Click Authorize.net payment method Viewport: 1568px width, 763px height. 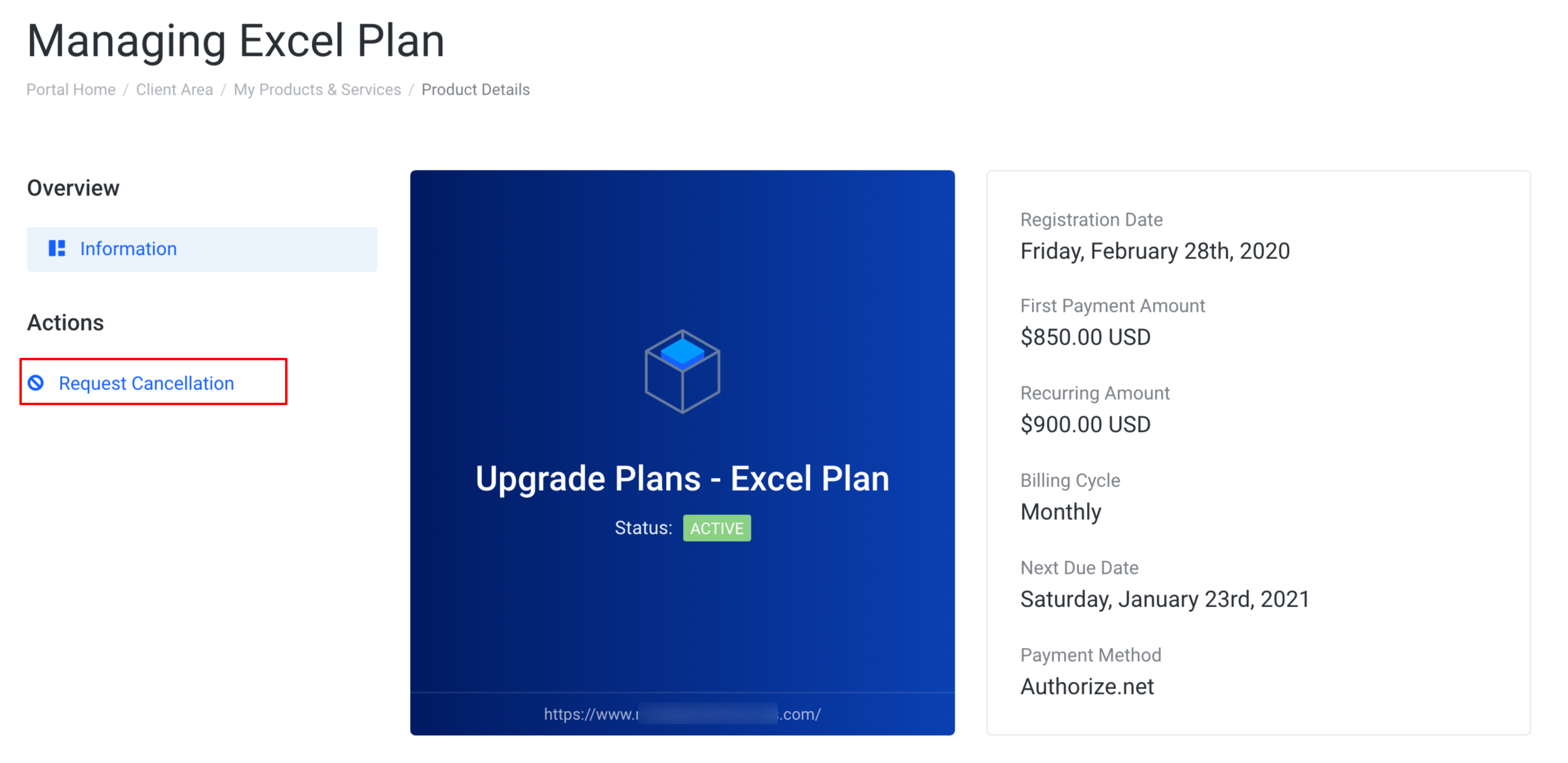pos(1086,687)
